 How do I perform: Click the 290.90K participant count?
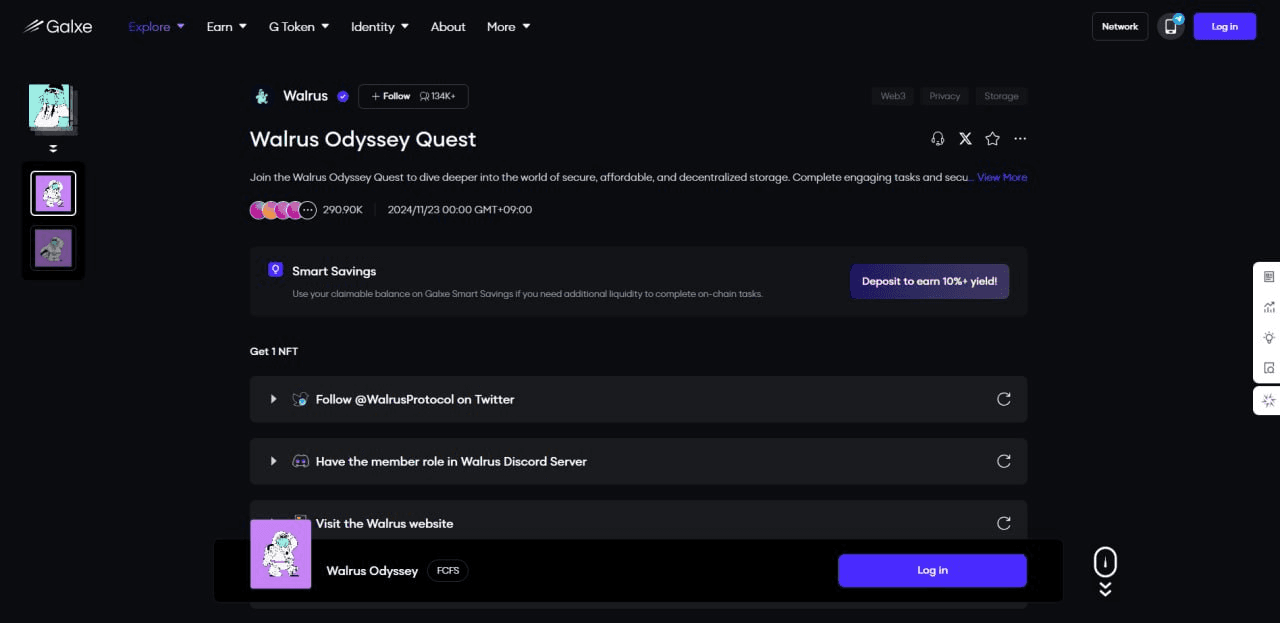pos(343,210)
